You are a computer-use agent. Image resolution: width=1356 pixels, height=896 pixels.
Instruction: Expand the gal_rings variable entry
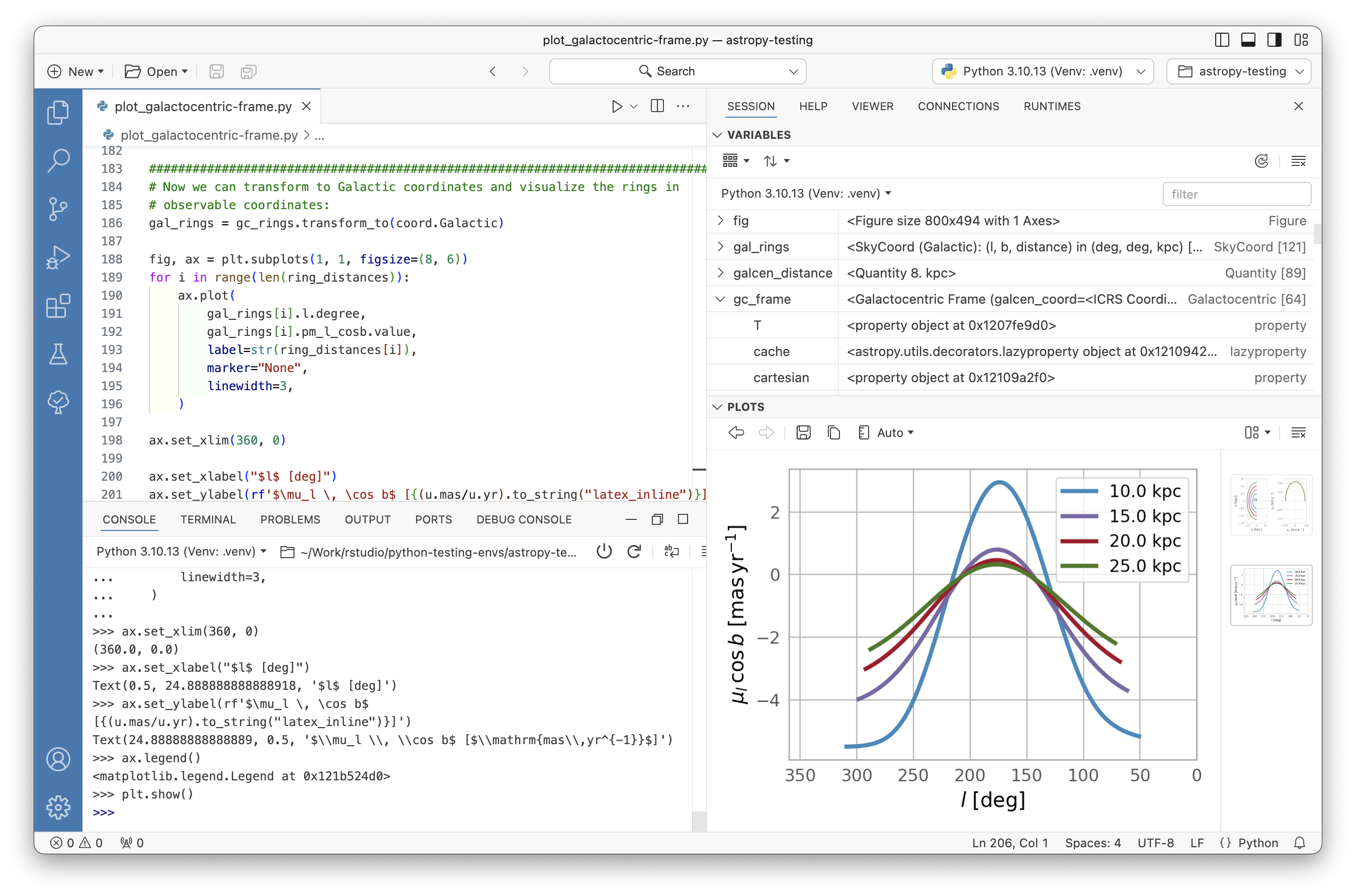720,247
